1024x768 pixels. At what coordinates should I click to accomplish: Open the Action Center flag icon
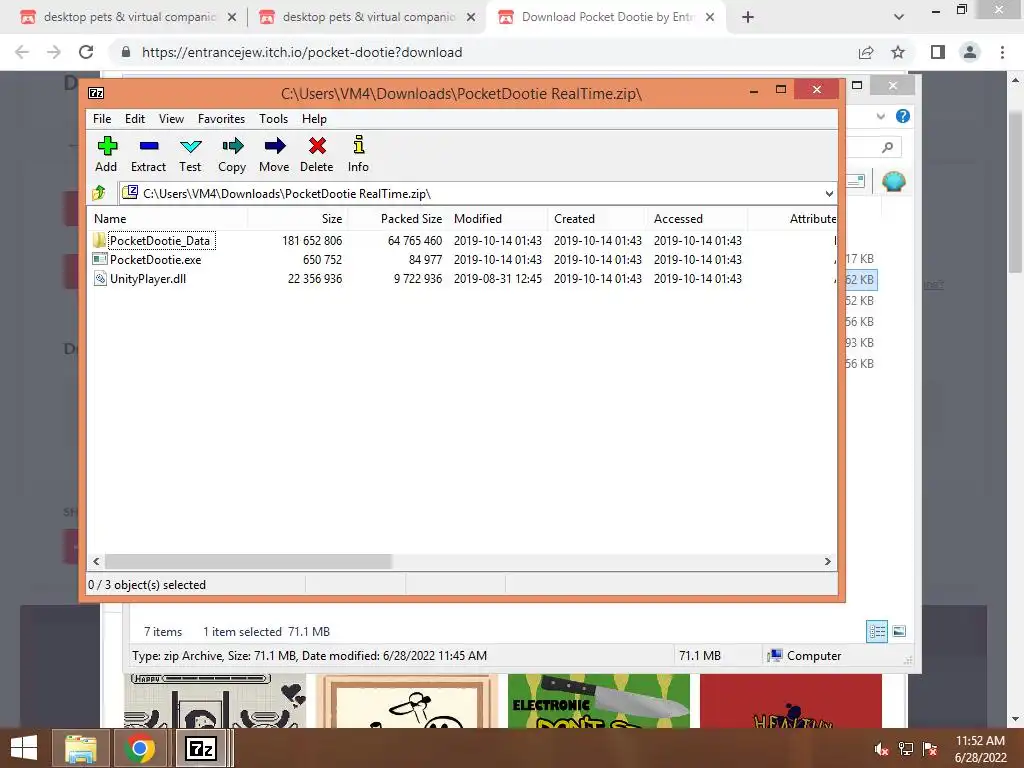[x=930, y=748]
